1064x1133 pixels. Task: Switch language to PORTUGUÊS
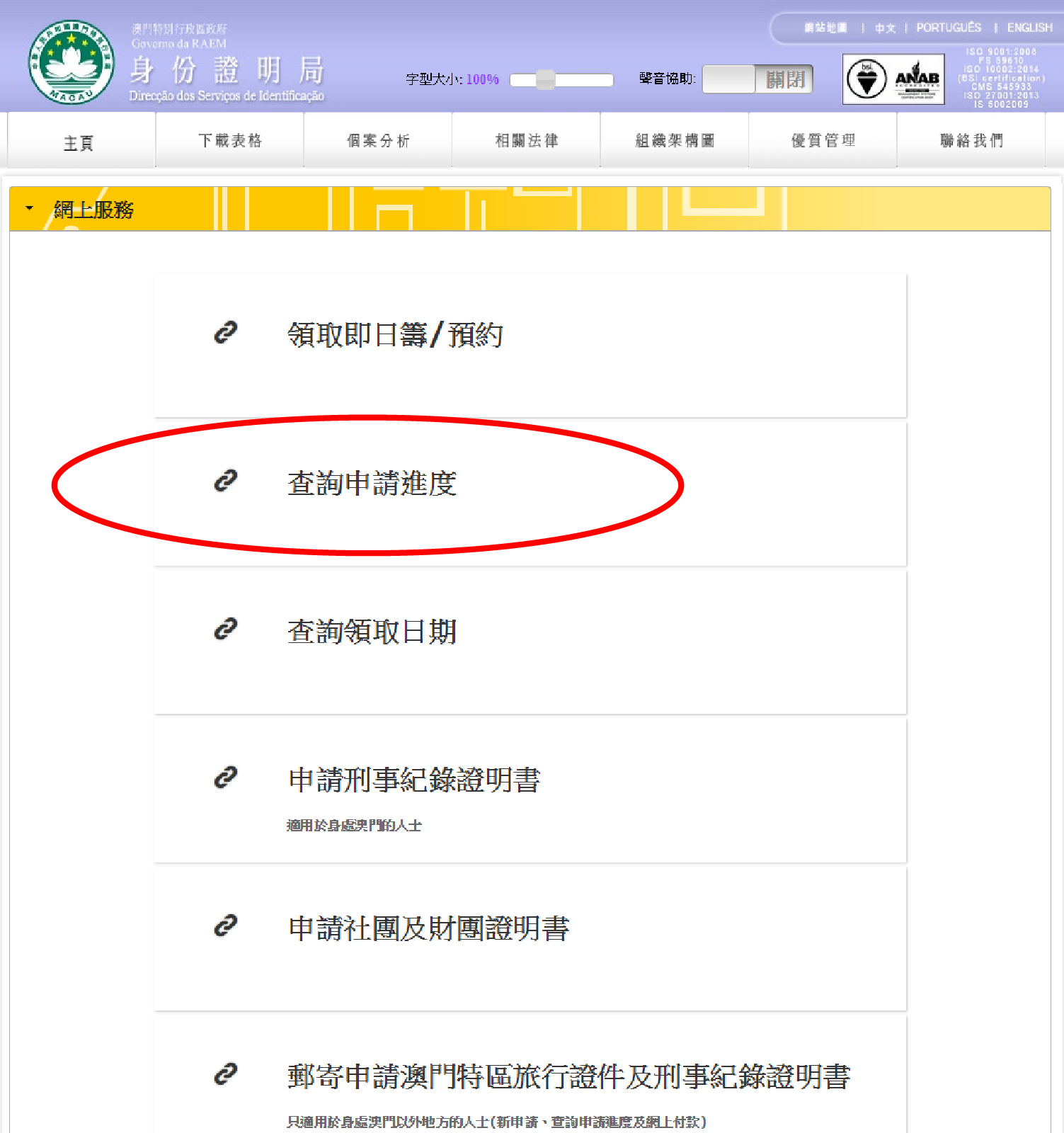949,28
